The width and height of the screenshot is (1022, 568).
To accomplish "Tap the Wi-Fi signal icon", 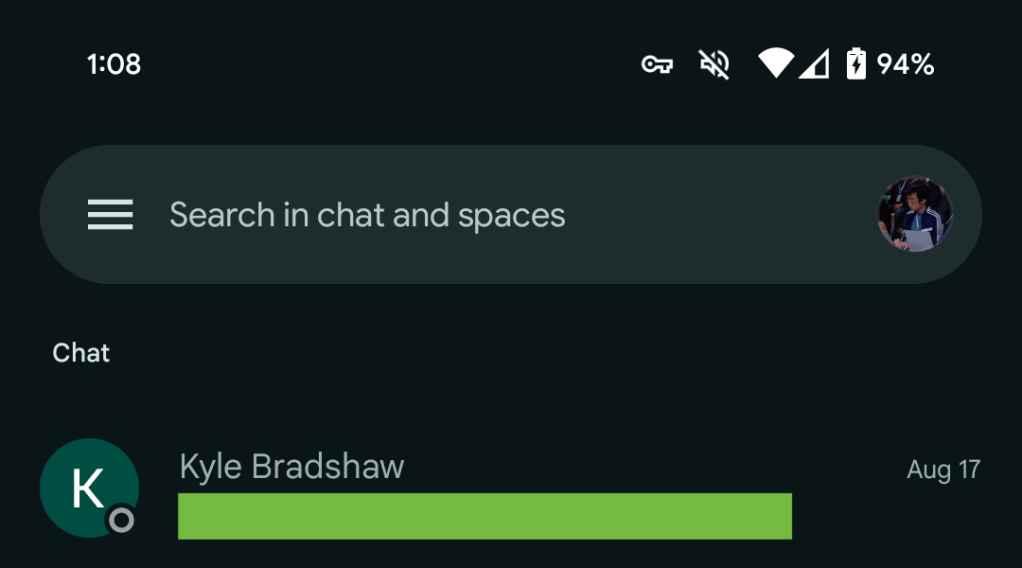I will coord(776,64).
